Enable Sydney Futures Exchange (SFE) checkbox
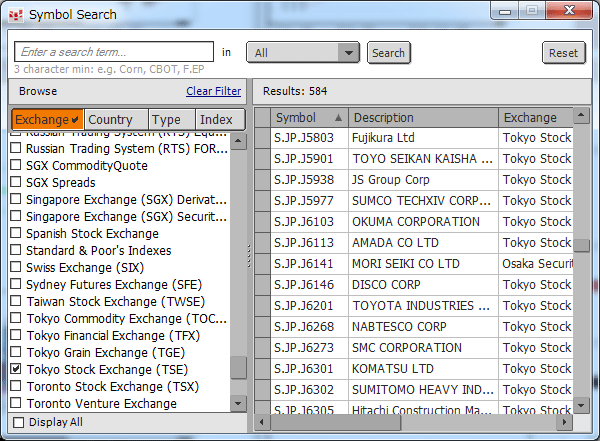 [16, 284]
